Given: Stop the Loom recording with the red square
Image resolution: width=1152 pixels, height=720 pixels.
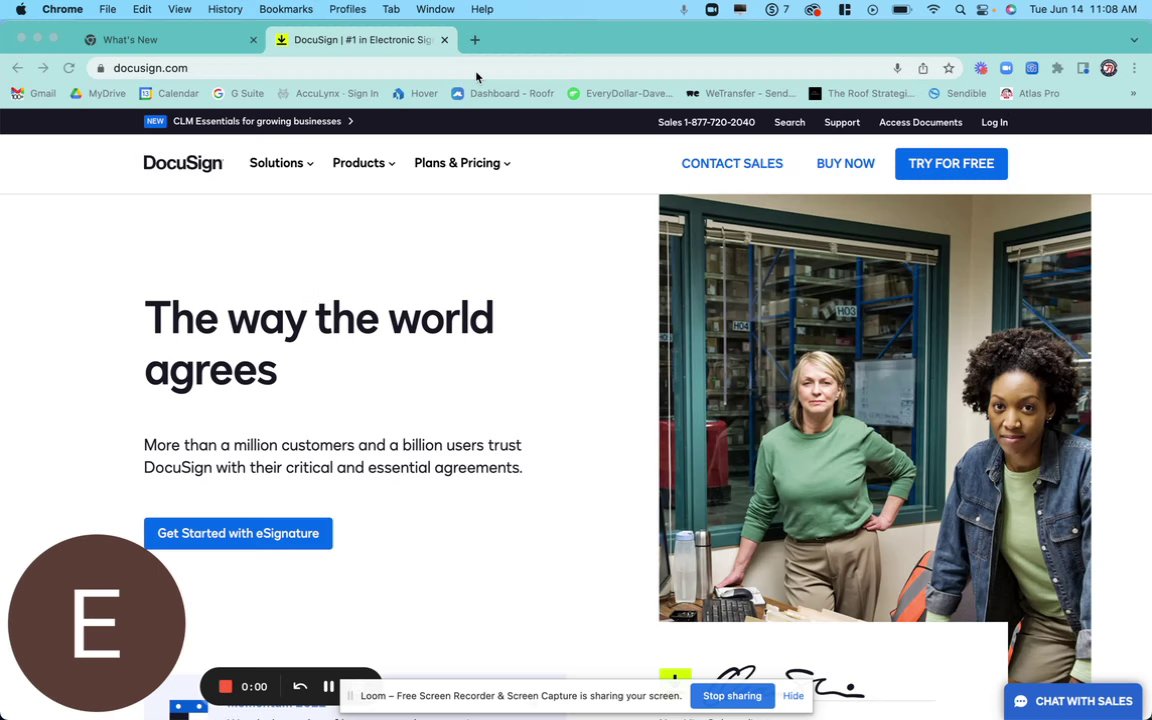Looking at the screenshot, I should coord(226,686).
